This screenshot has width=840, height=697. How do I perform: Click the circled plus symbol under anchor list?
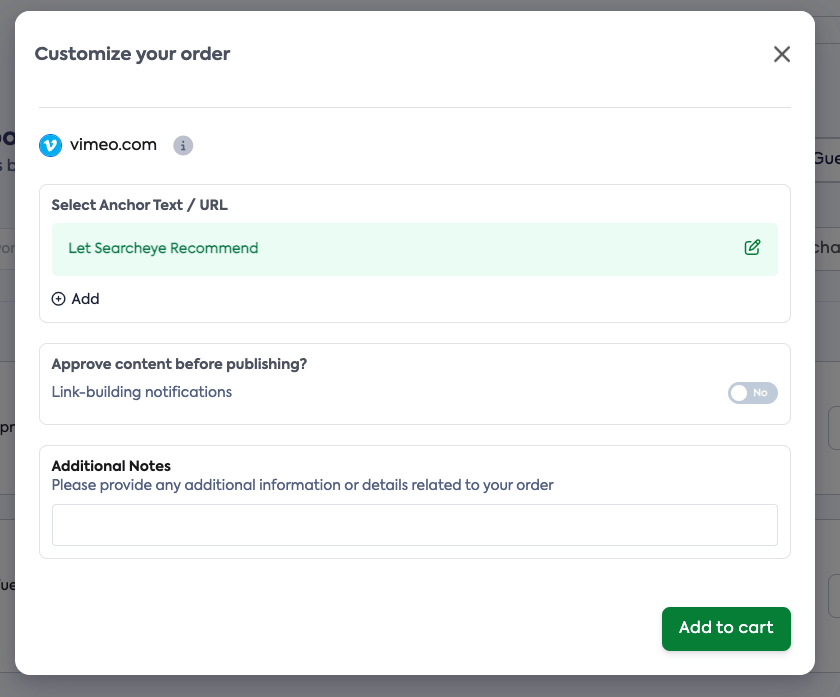[x=56, y=298]
